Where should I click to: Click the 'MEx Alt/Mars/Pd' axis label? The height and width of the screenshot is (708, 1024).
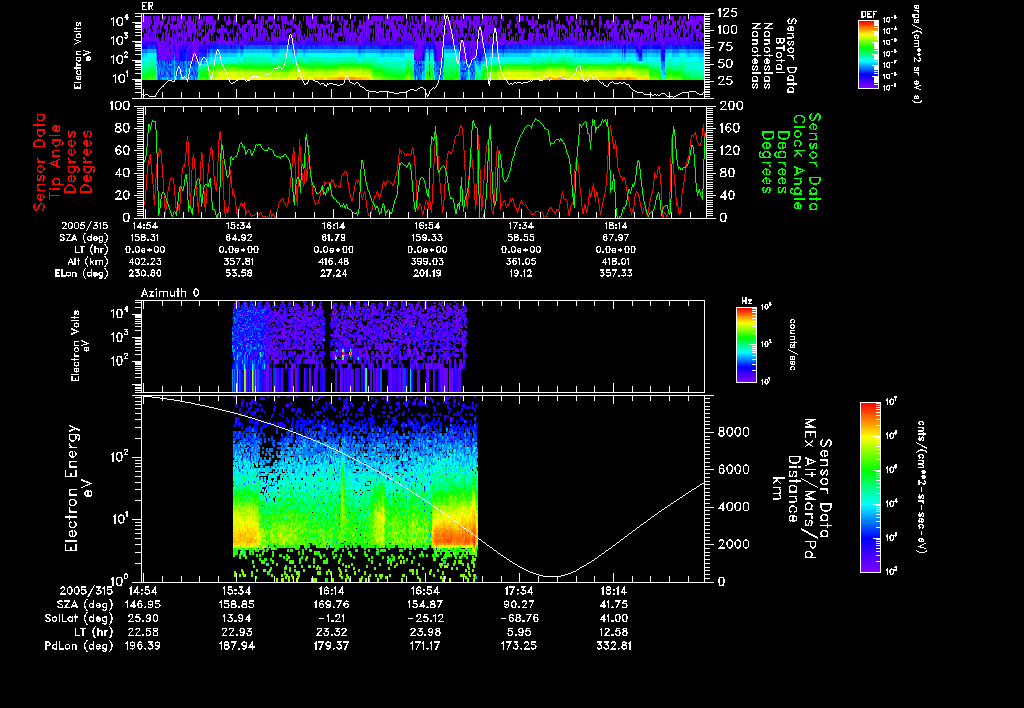pos(809,489)
